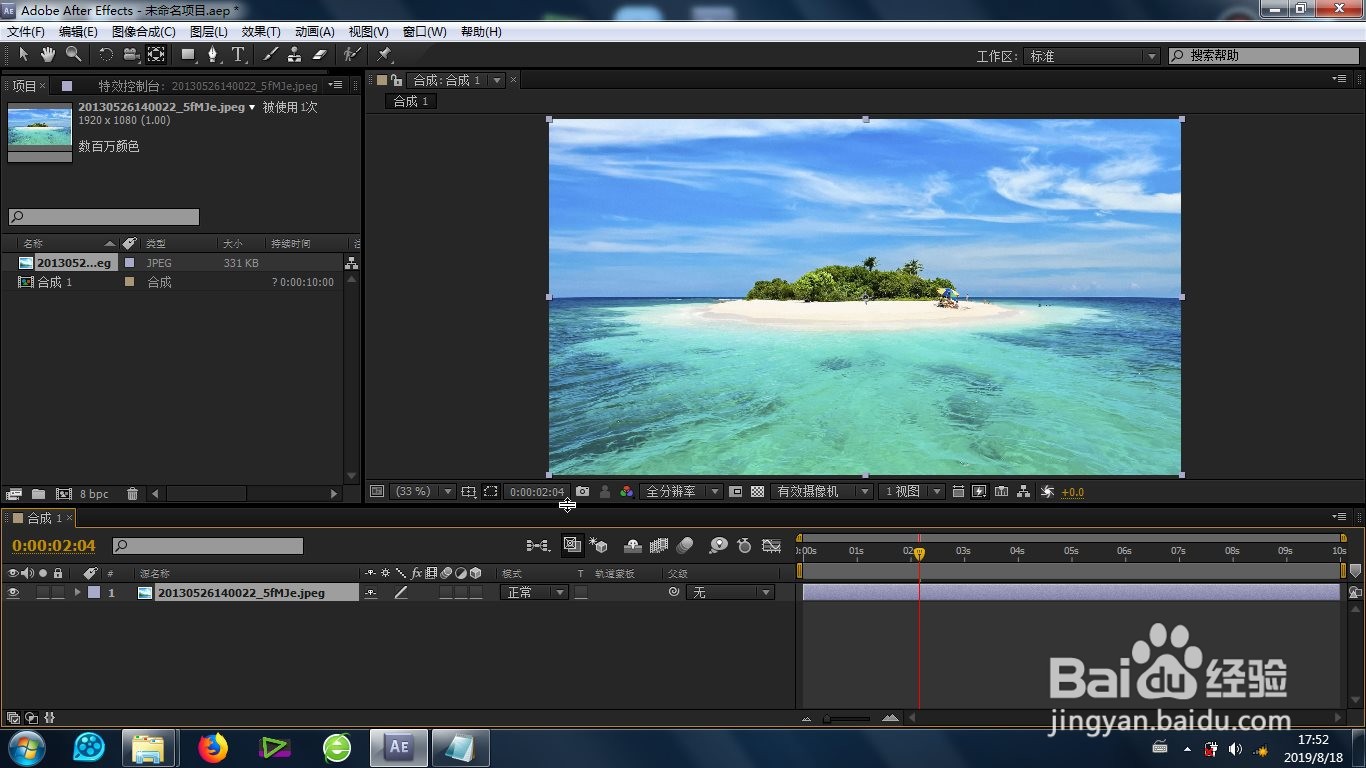This screenshot has width=1366, height=768.
Task: Open the 文件(F) menu
Action: coord(26,32)
